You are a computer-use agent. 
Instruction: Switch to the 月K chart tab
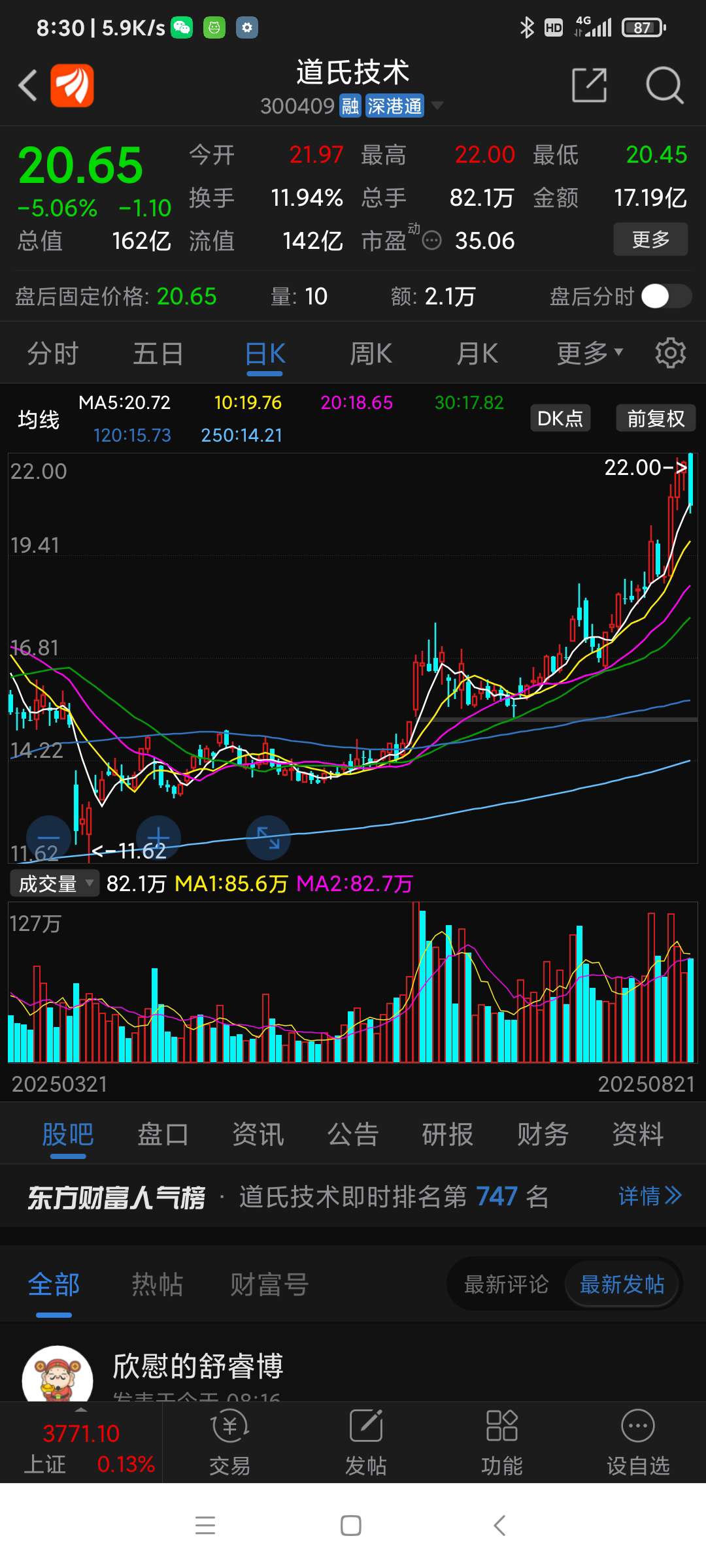[x=477, y=354]
